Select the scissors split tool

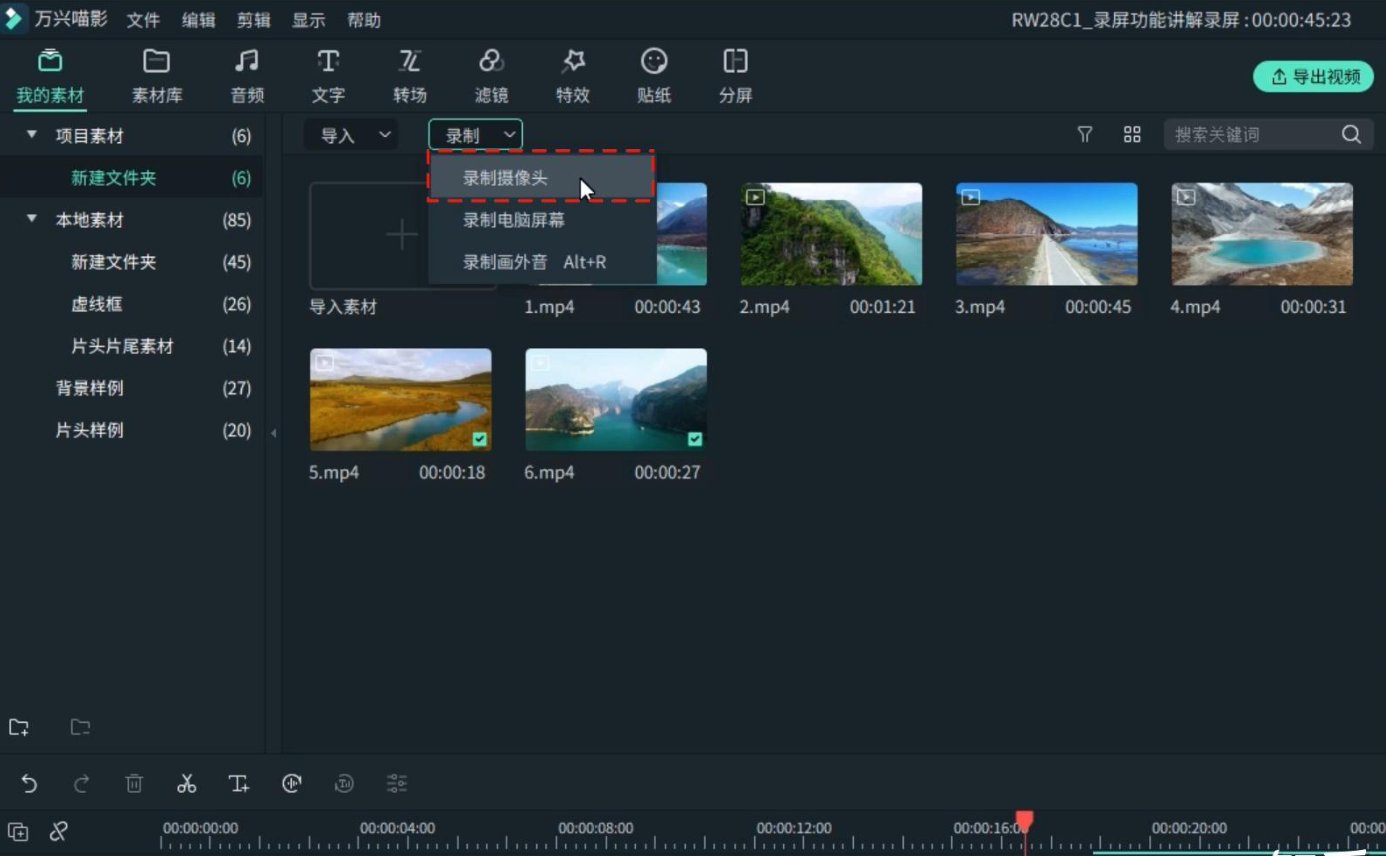pyautogui.click(x=186, y=783)
